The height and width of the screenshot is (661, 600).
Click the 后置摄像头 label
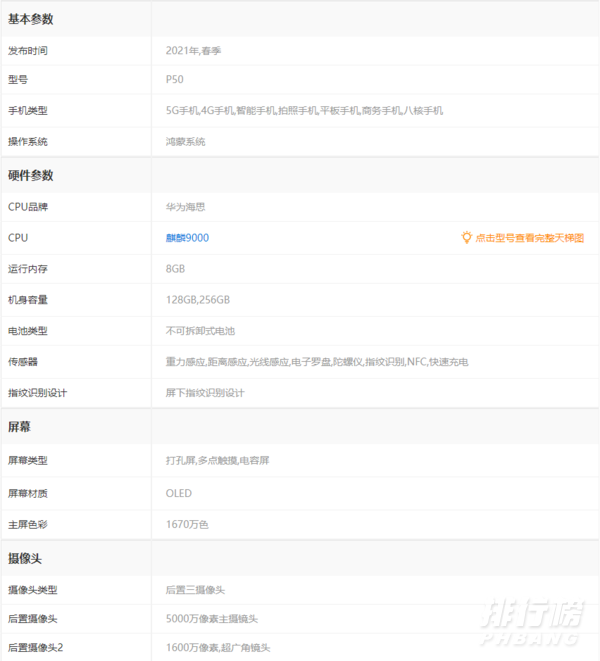click(x=32, y=619)
